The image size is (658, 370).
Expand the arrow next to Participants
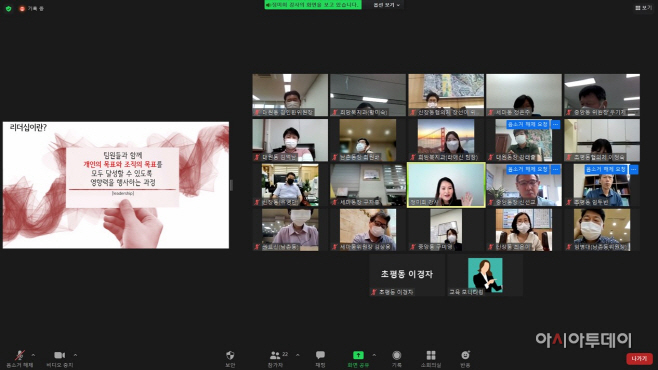298,355
